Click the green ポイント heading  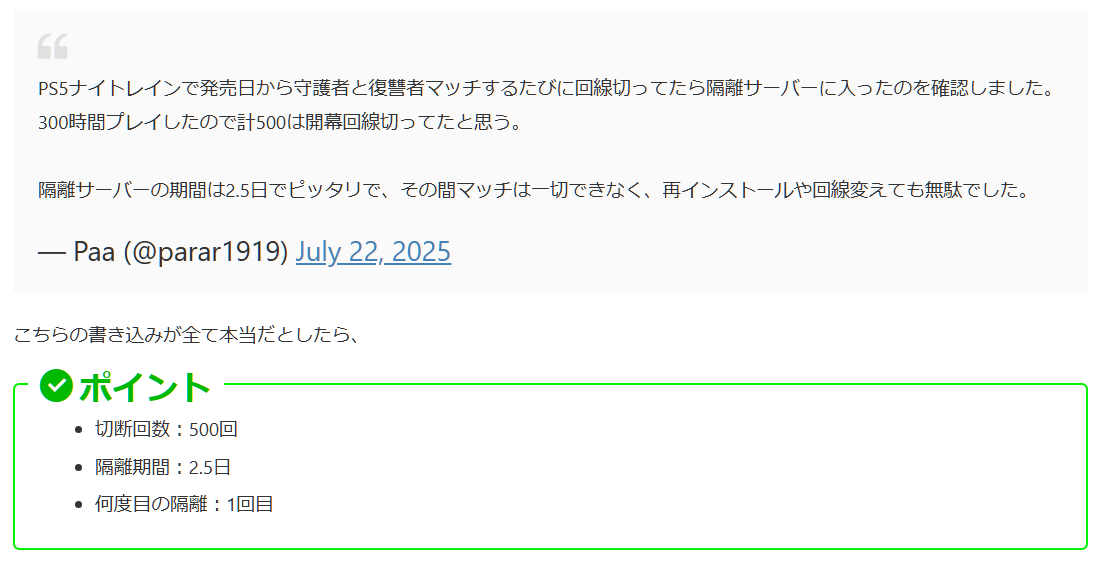pyautogui.click(x=145, y=388)
